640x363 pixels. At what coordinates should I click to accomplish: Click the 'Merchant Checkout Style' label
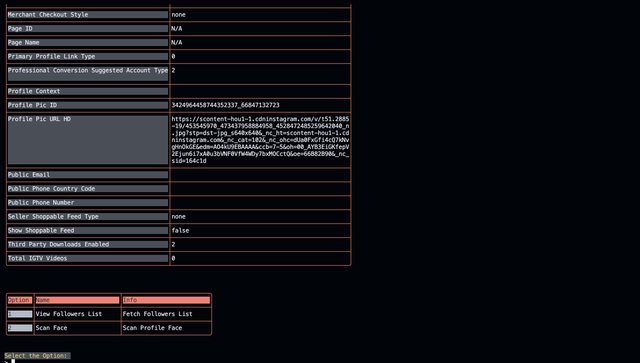point(48,15)
